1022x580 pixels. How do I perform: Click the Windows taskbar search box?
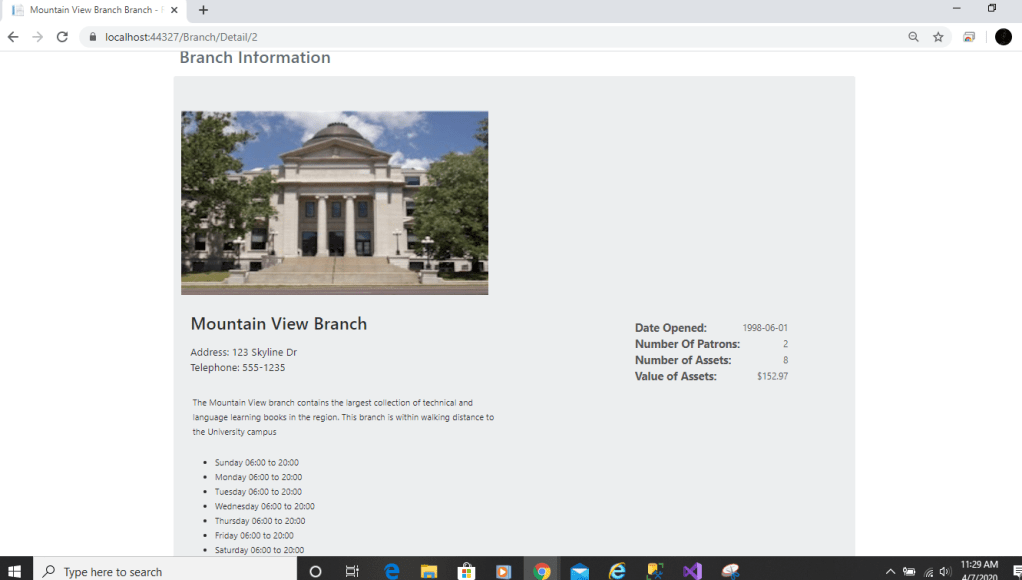[165, 571]
